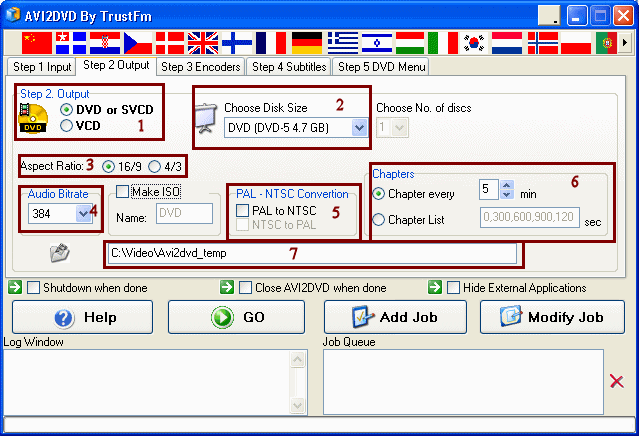
Task: Click green arrow beside Hide External Applications
Action: click(x=435, y=287)
